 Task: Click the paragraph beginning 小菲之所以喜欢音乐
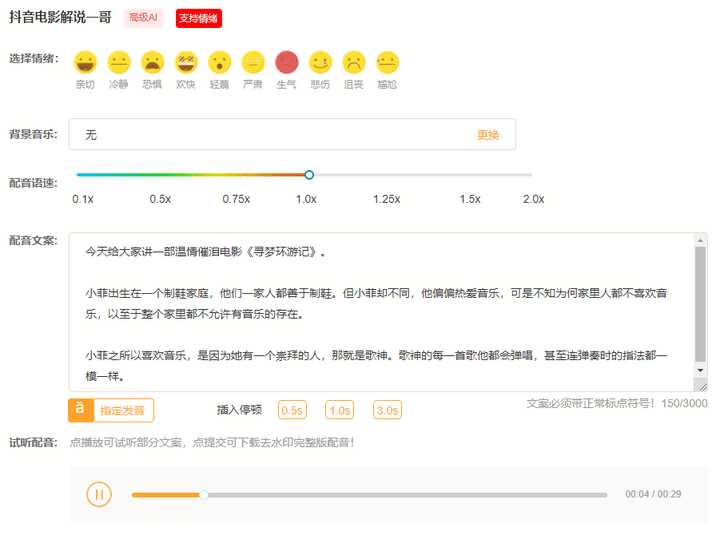point(376,366)
